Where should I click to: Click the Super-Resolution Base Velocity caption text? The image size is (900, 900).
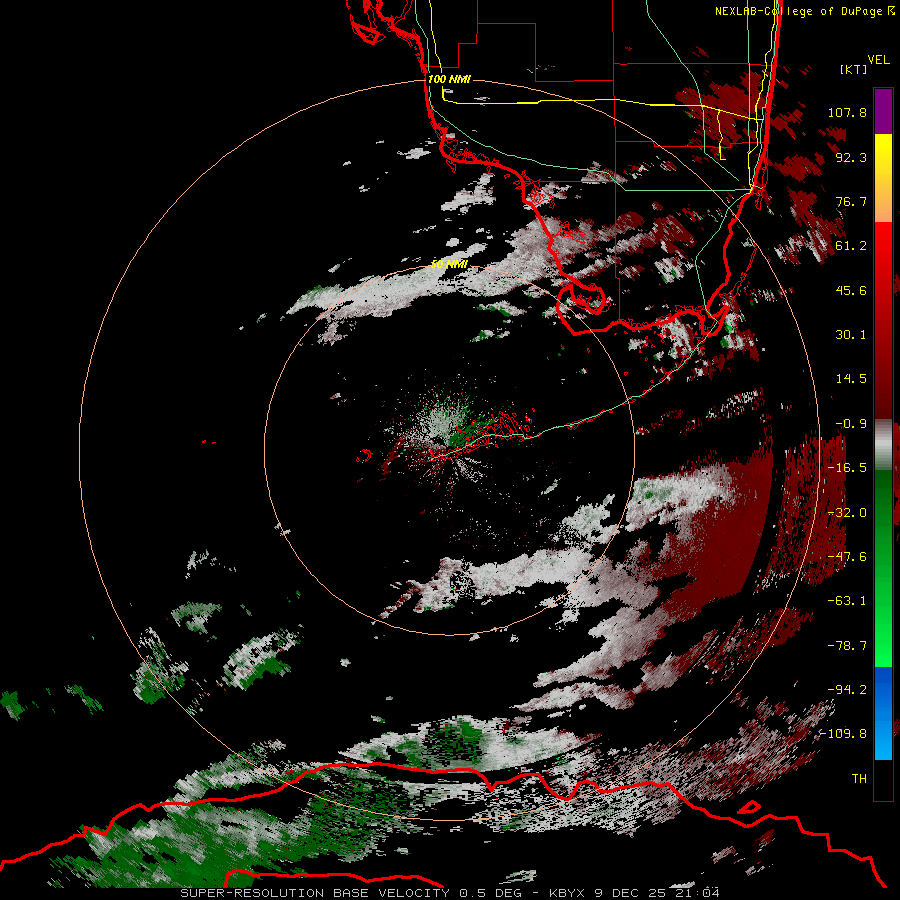tap(449, 893)
